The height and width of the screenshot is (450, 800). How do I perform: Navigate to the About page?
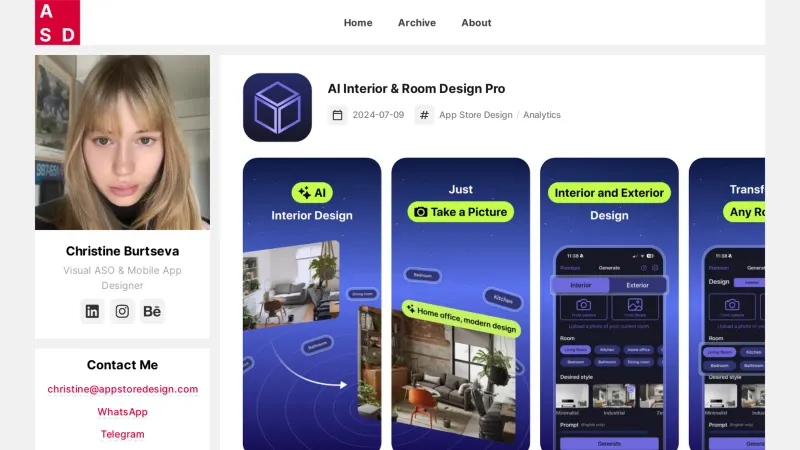point(476,23)
